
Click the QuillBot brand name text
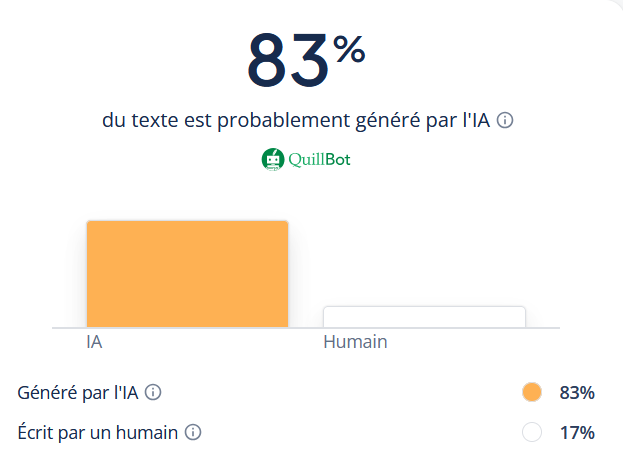(x=319, y=158)
